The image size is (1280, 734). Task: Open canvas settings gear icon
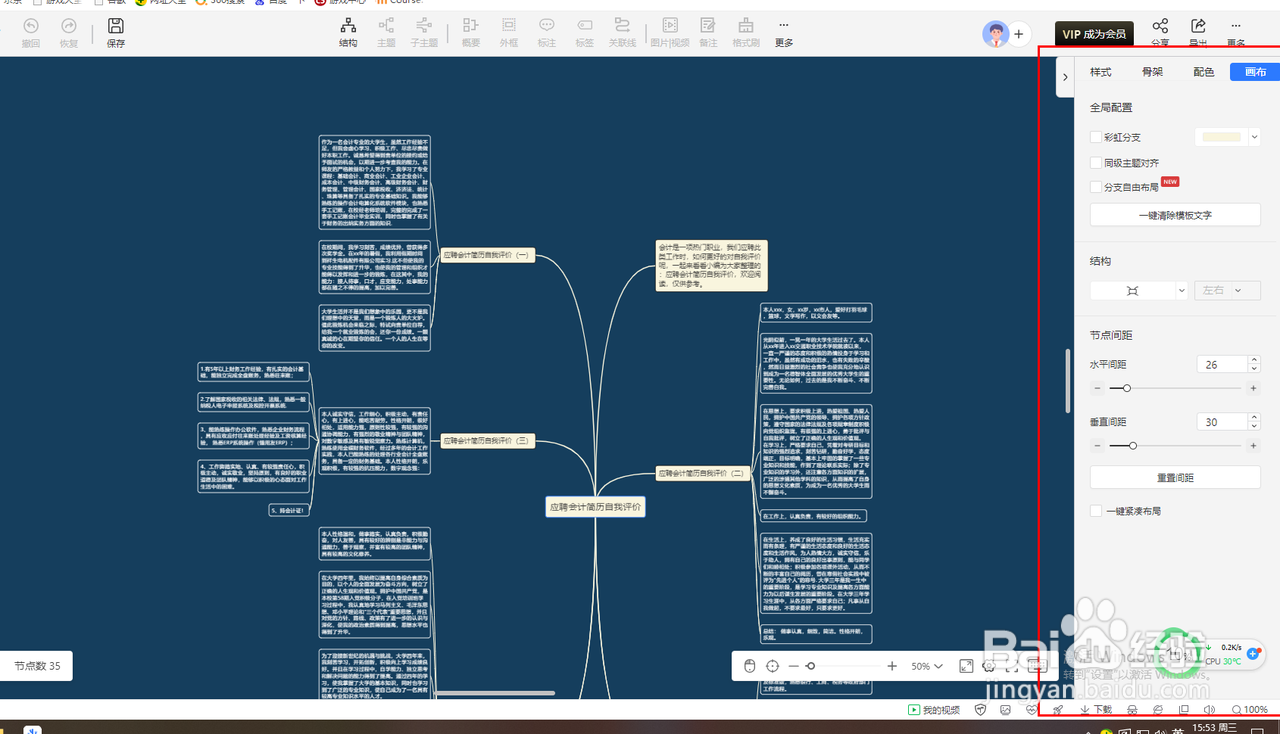(x=988, y=666)
